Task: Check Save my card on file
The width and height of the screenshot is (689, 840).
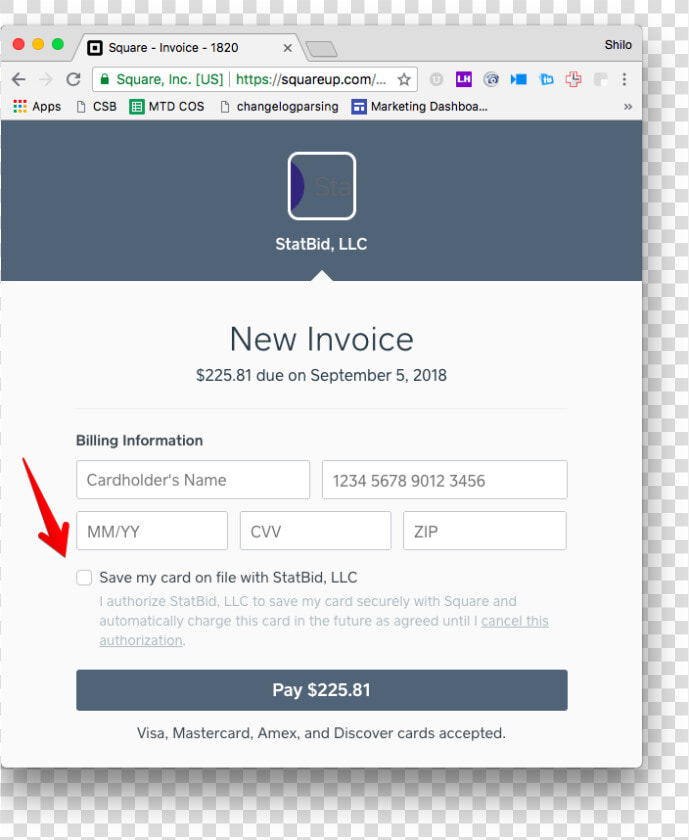Action: [x=84, y=578]
